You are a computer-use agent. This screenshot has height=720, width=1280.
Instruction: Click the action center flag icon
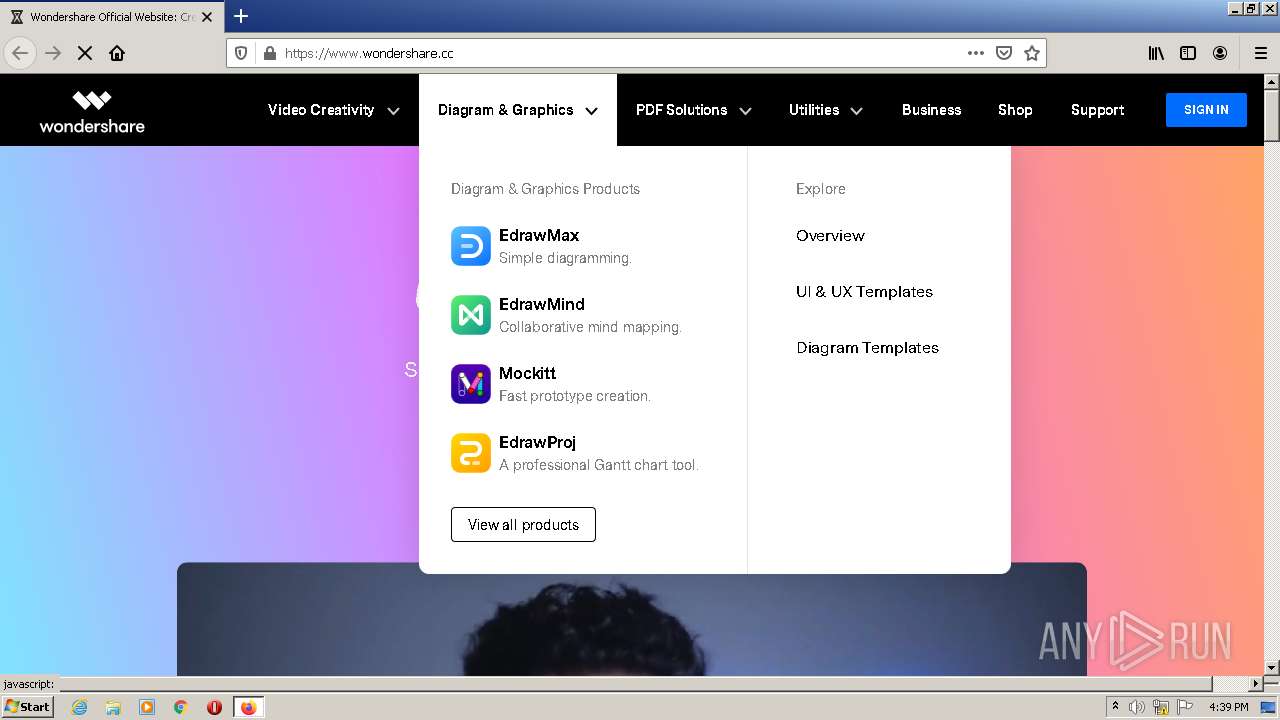[x=1183, y=707]
